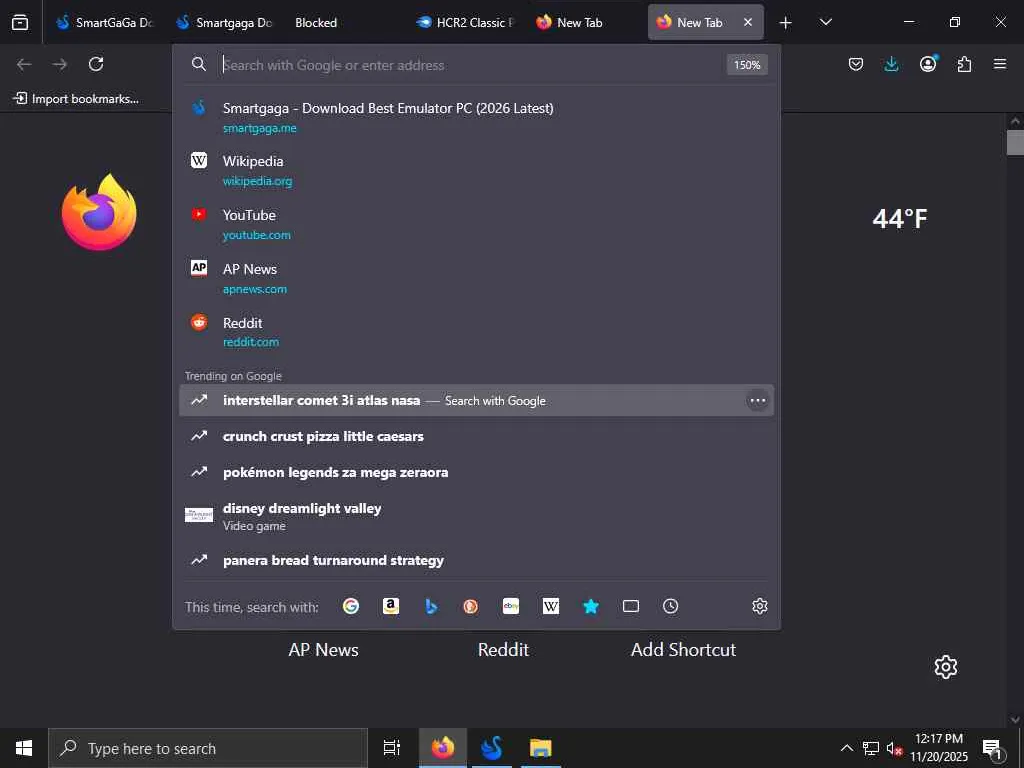The width and height of the screenshot is (1024, 768).
Task: Open the new tab page customize gear
Action: (x=946, y=667)
